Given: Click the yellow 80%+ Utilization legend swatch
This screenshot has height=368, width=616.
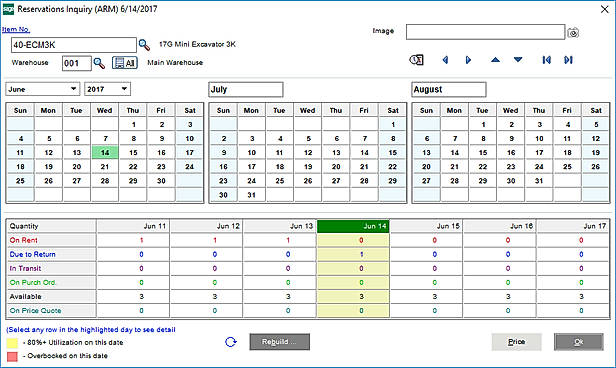Looking at the screenshot, I should 12,343.
